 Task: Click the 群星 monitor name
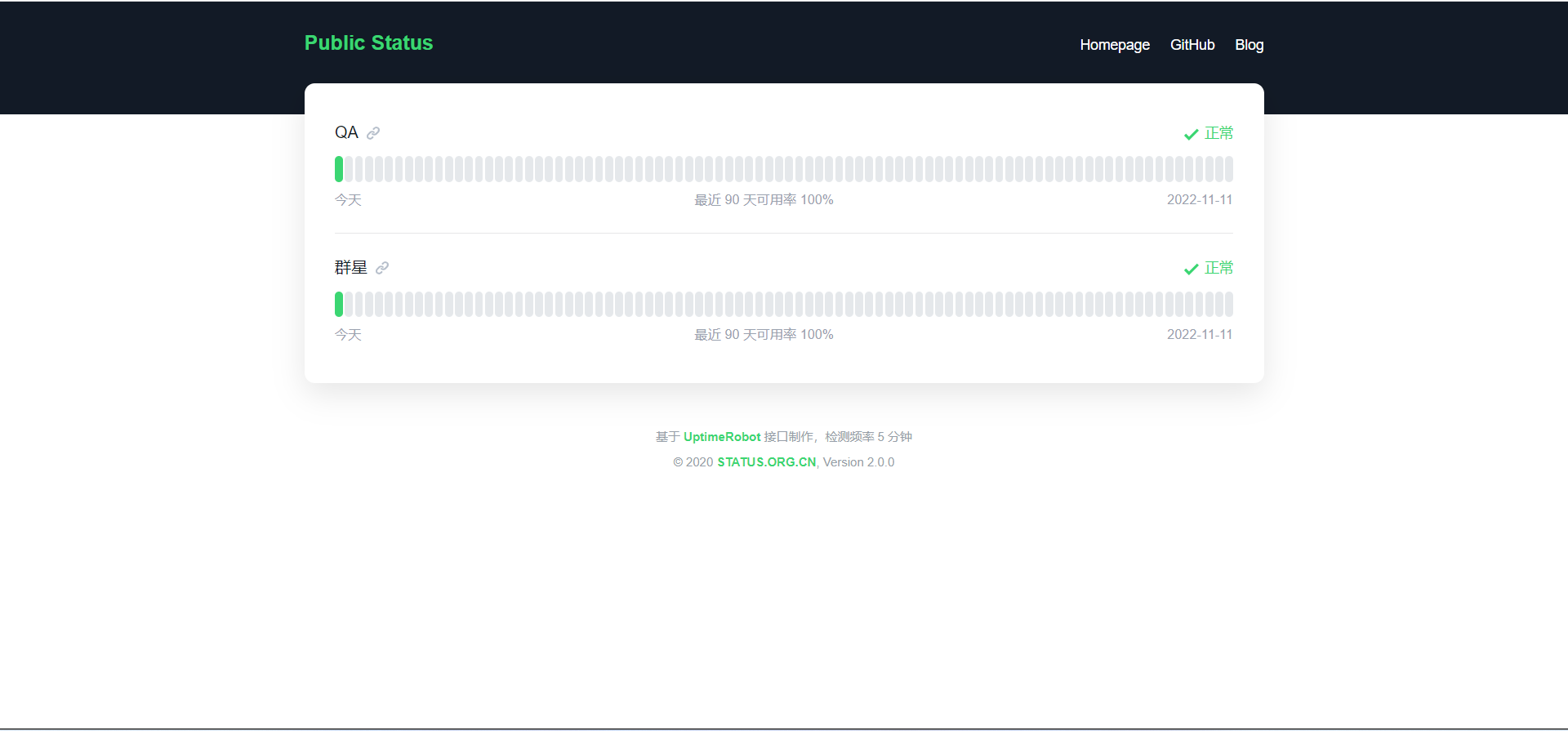point(350,267)
